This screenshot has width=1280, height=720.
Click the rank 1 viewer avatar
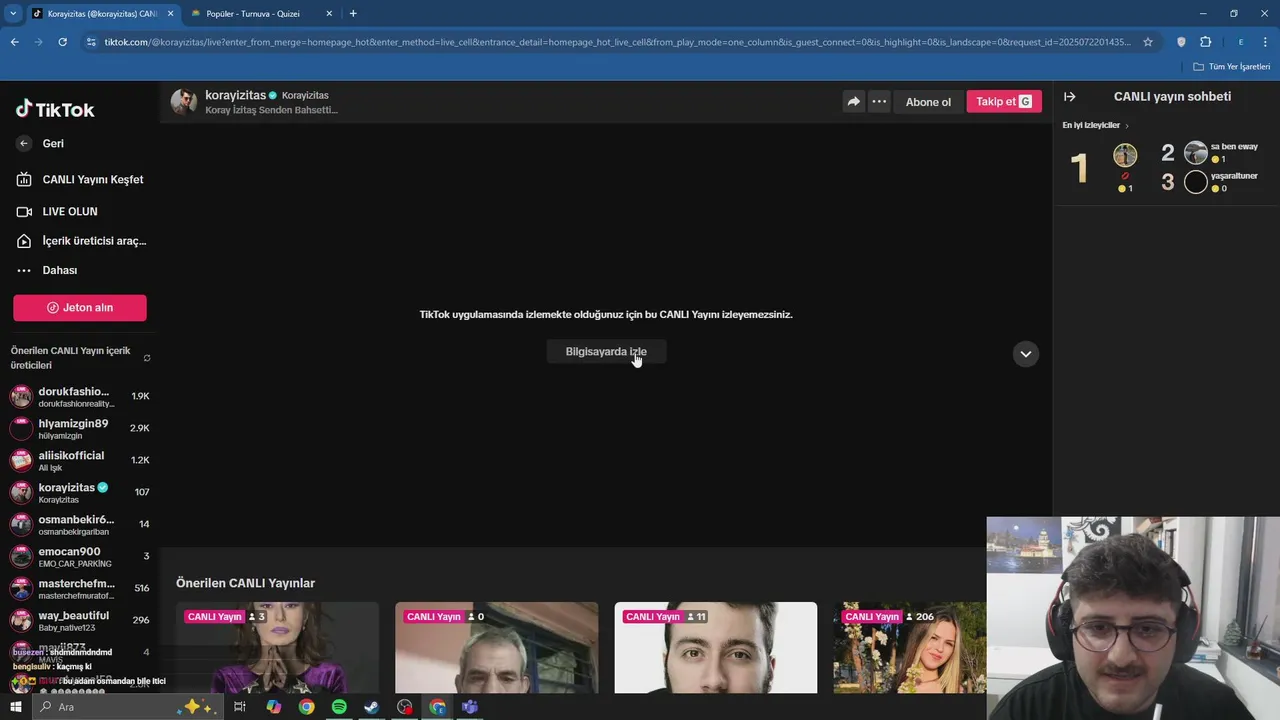[x=1125, y=155]
